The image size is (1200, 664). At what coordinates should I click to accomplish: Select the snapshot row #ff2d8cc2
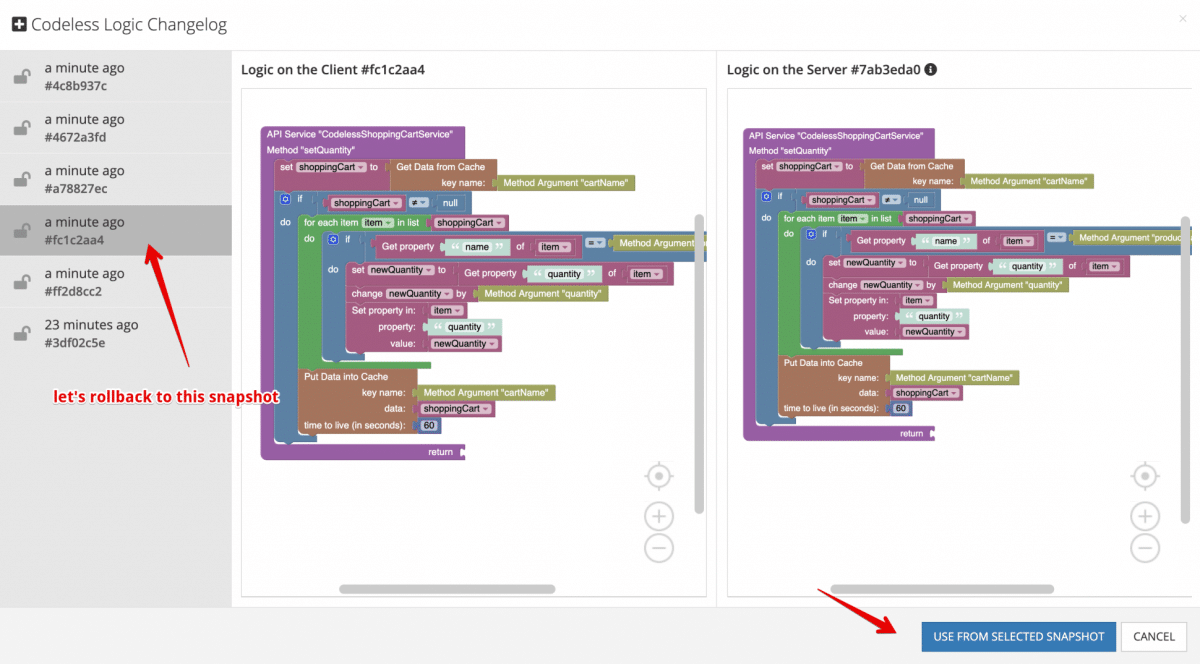[x=116, y=283]
